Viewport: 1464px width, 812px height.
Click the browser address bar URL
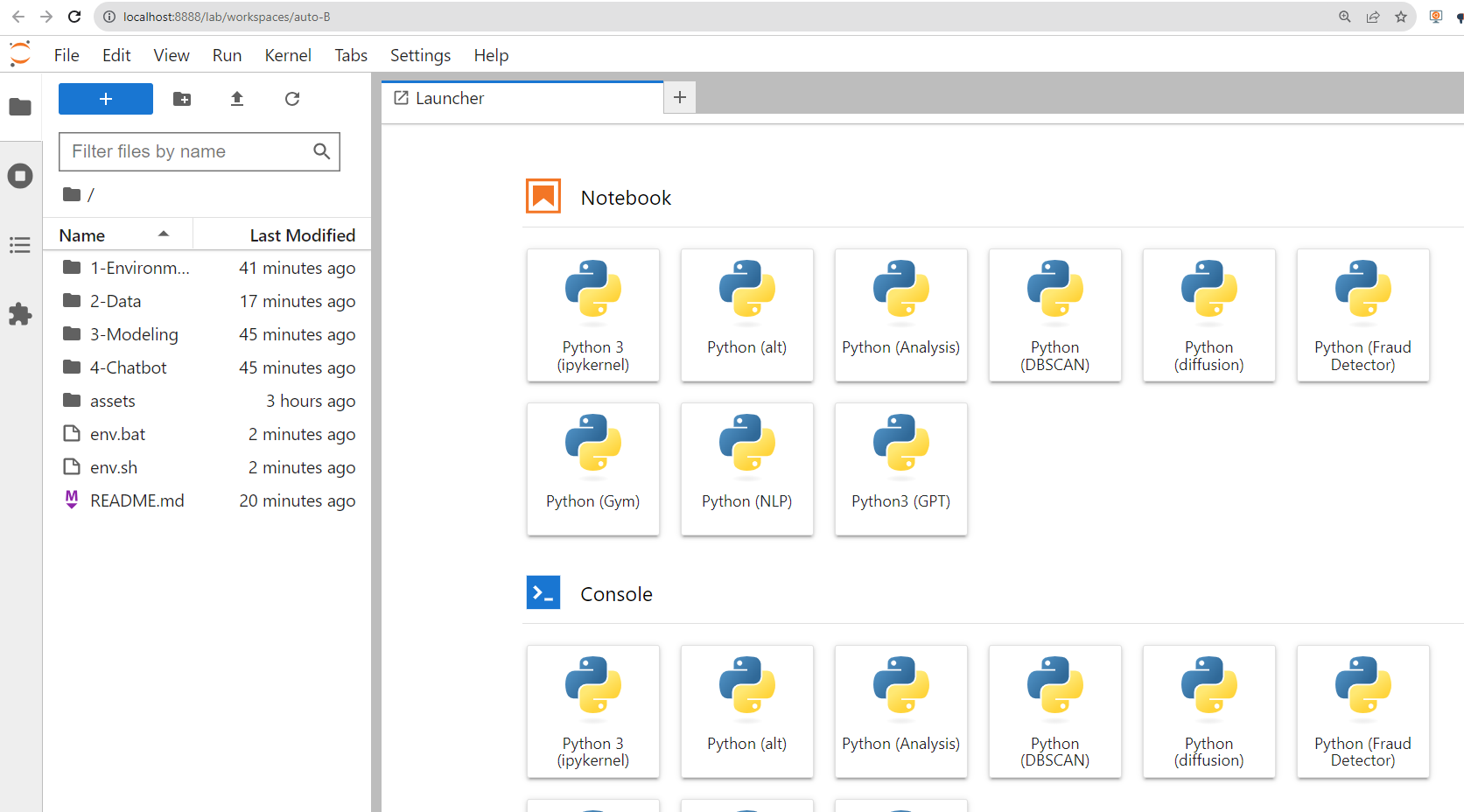click(227, 17)
